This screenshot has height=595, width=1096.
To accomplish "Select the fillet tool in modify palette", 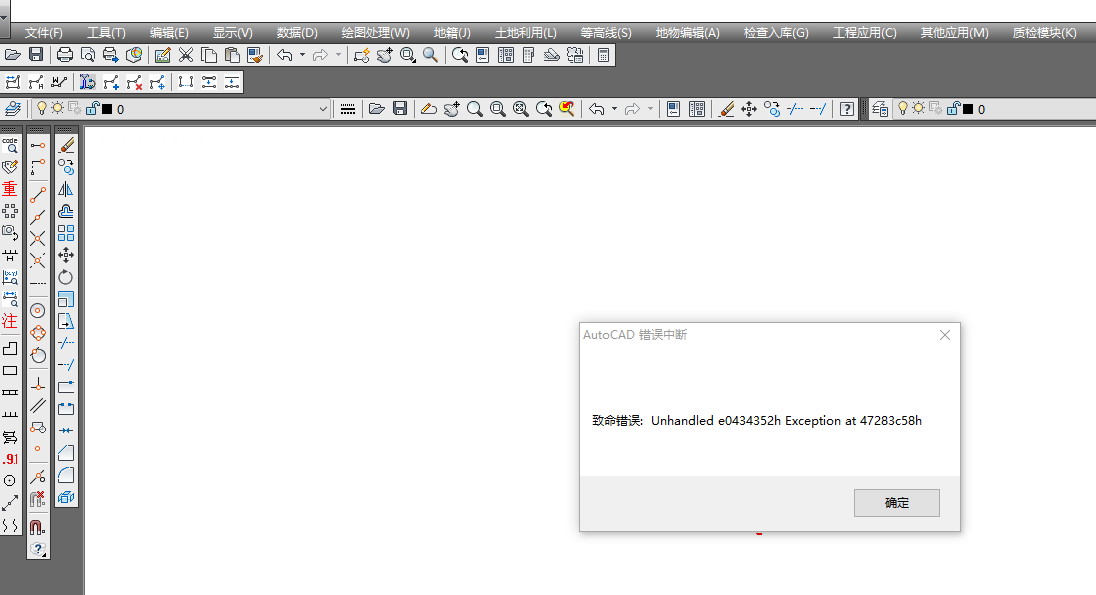I will click(x=66, y=475).
